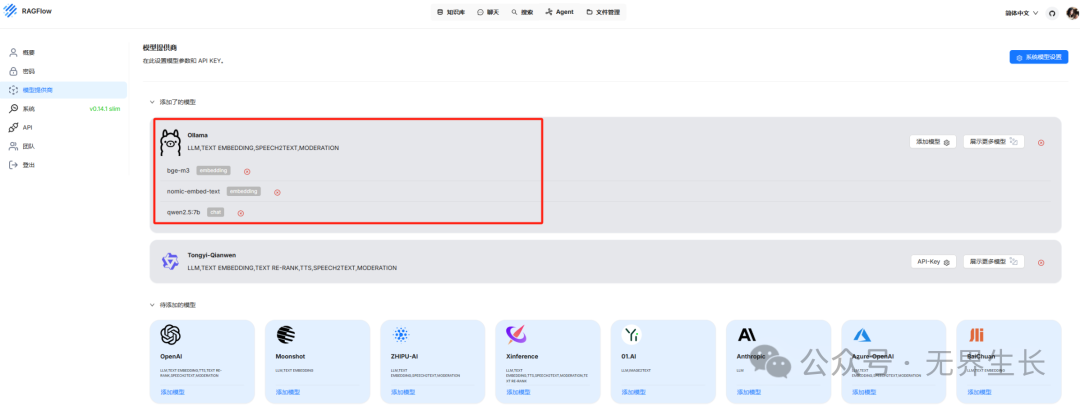The image size is (1080, 406).
Task: Click the 系统模型设置 button
Action: (1039, 57)
